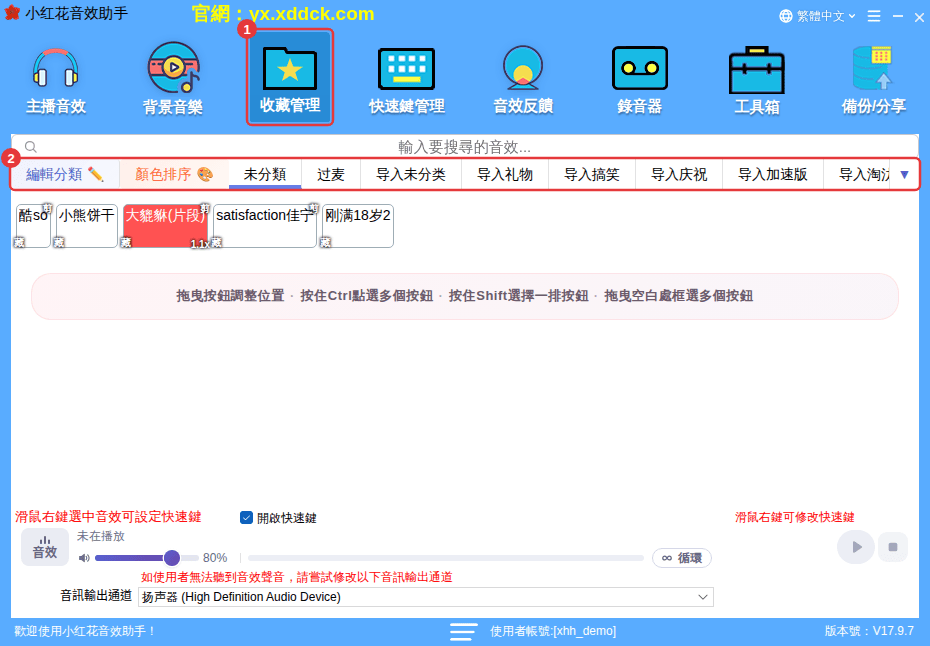Toggle the 循環 loop button

(x=681, y=558)
